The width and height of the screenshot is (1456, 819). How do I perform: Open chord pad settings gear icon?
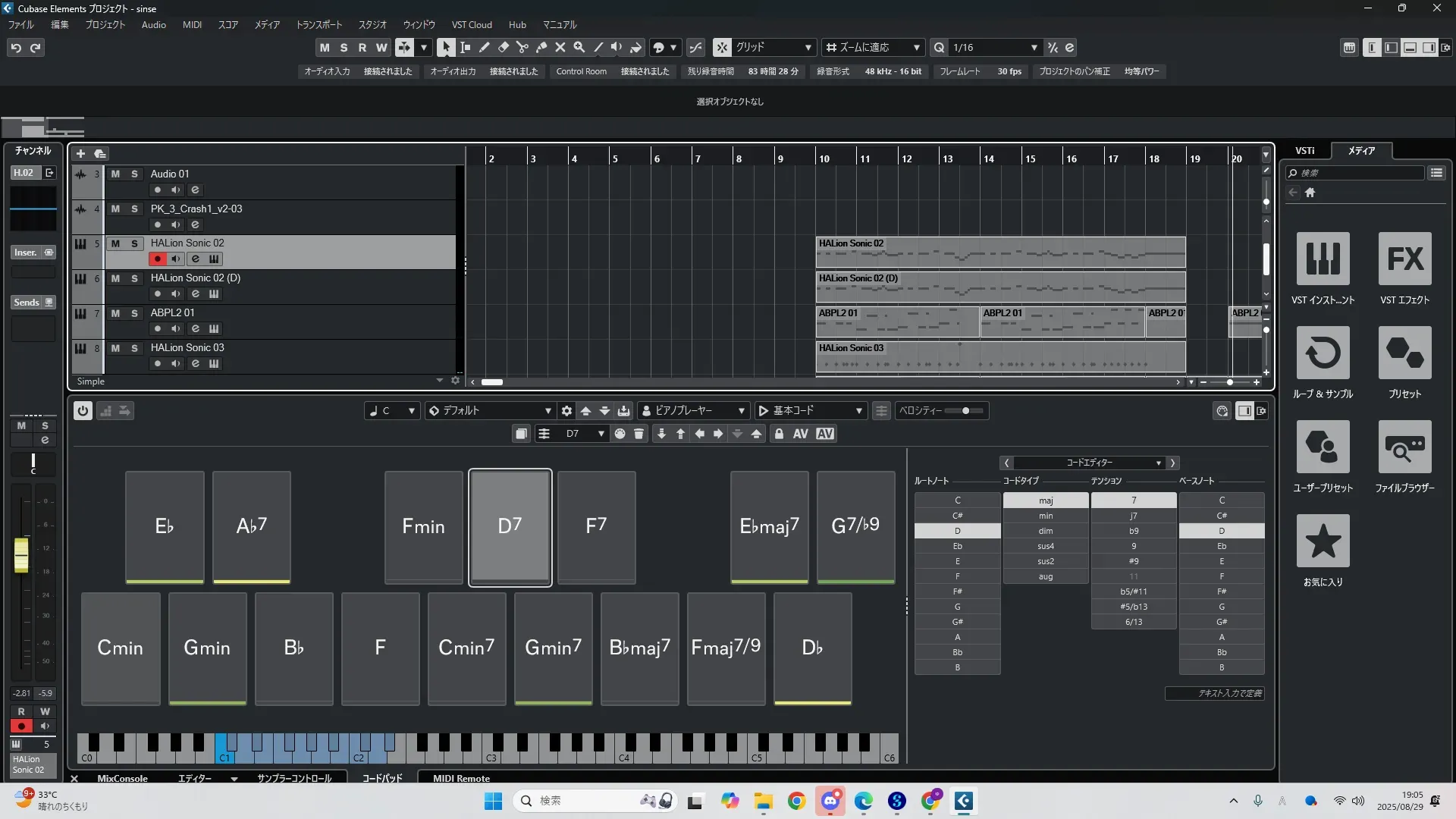tap(566, 411)
